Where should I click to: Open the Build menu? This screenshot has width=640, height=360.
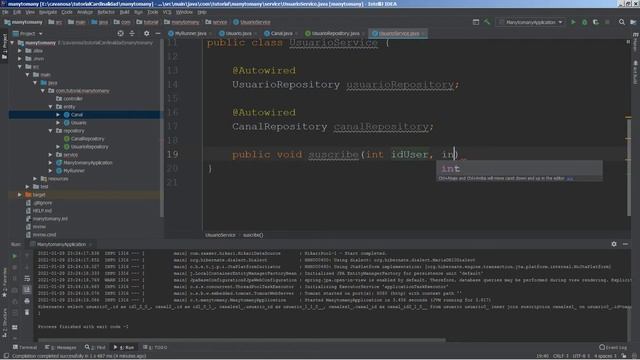(124, 12)
